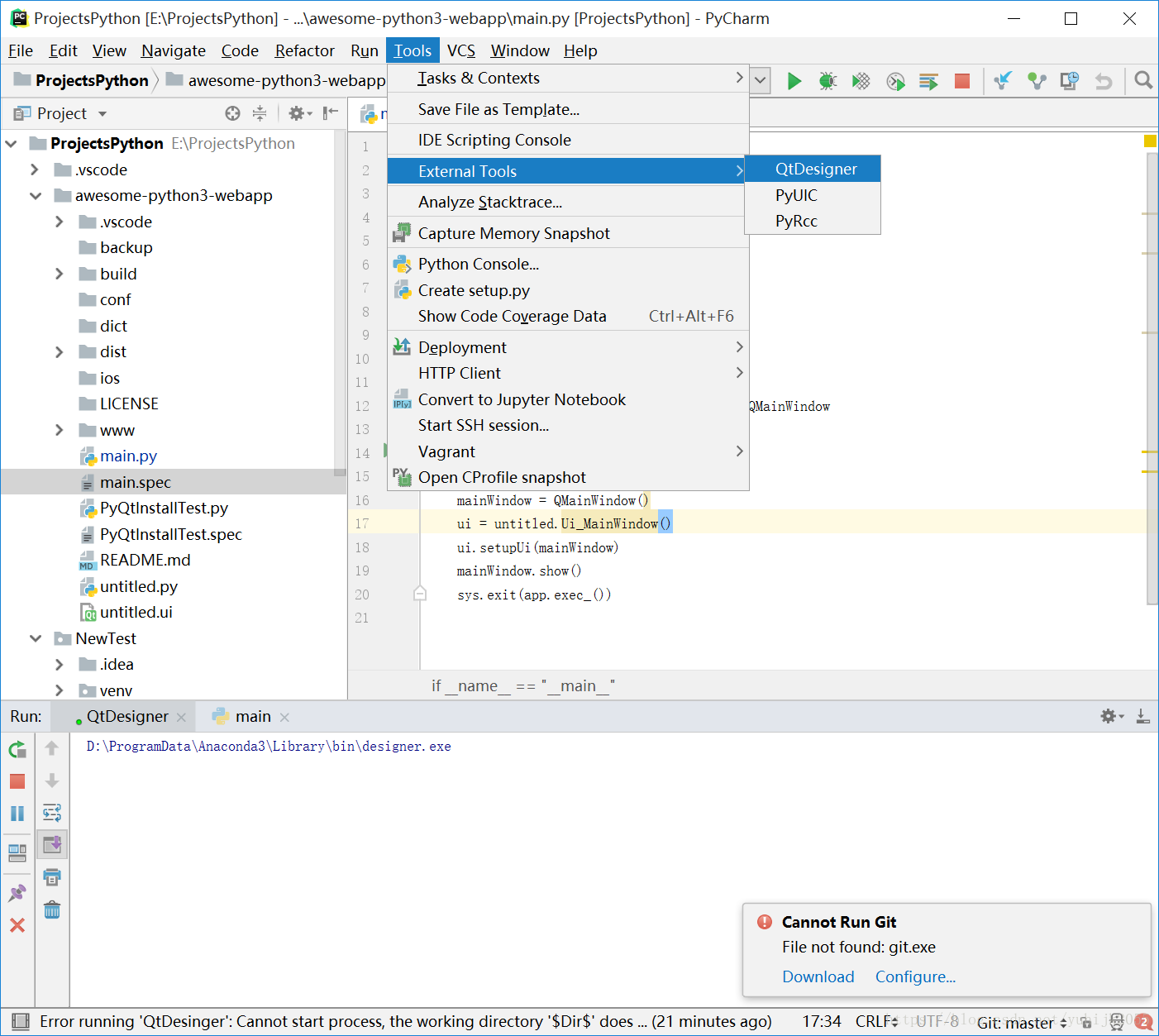Open Python Console menu entry

(x=568, y=264)
